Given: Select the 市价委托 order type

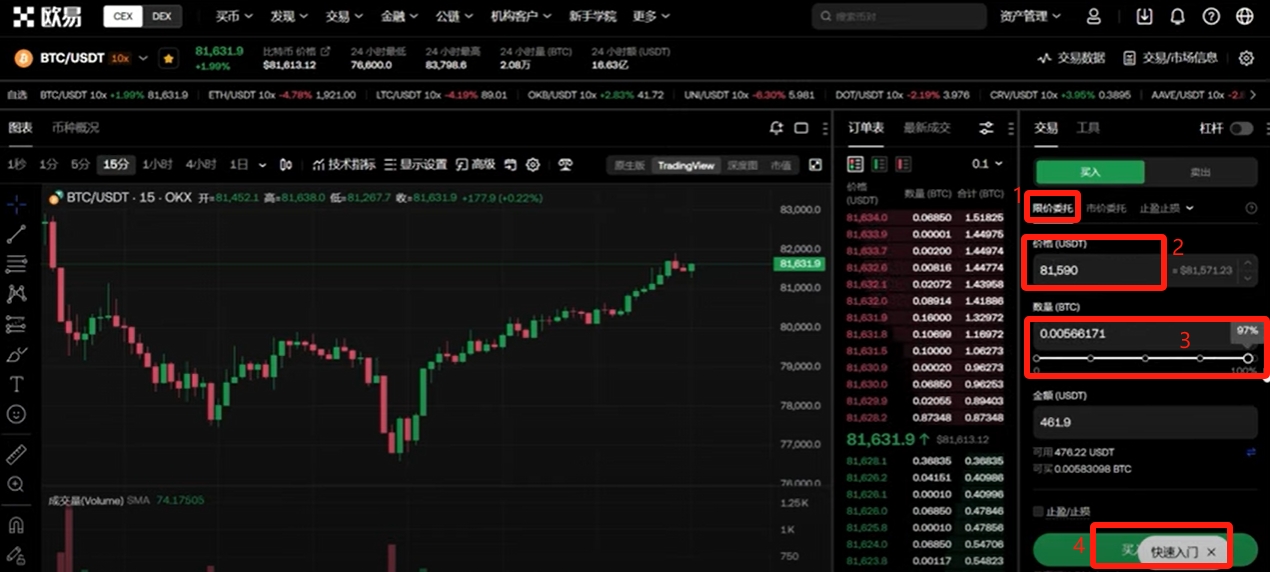Looking at the screenshot, I should (x=1106, y=208).
